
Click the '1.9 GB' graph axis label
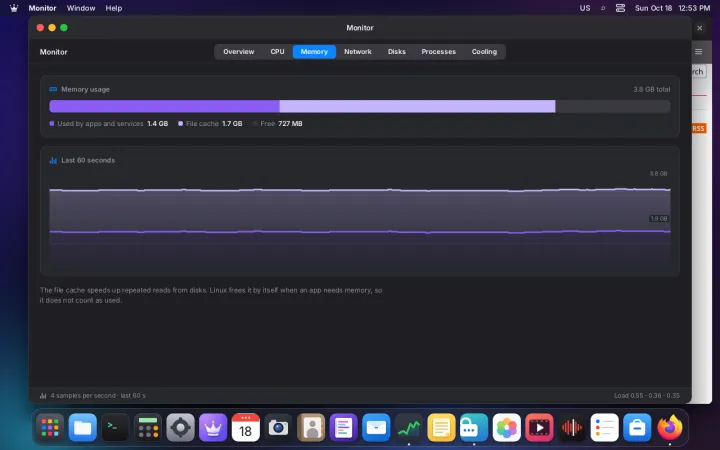tap(658, 219)
